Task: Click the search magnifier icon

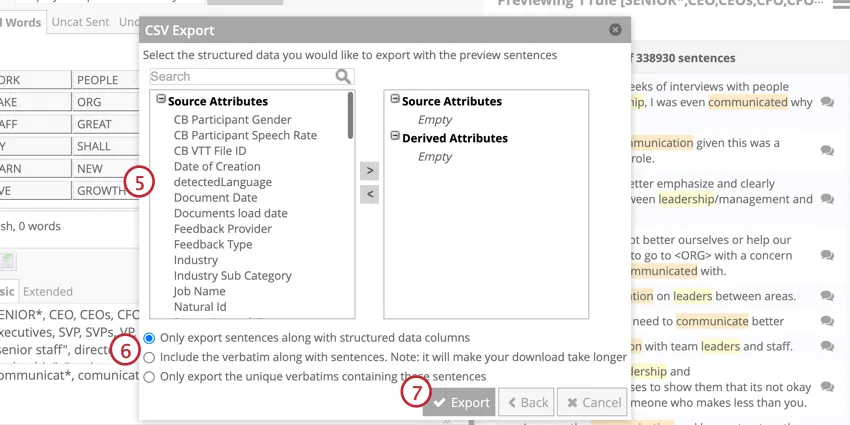Action: click(343, 76)
